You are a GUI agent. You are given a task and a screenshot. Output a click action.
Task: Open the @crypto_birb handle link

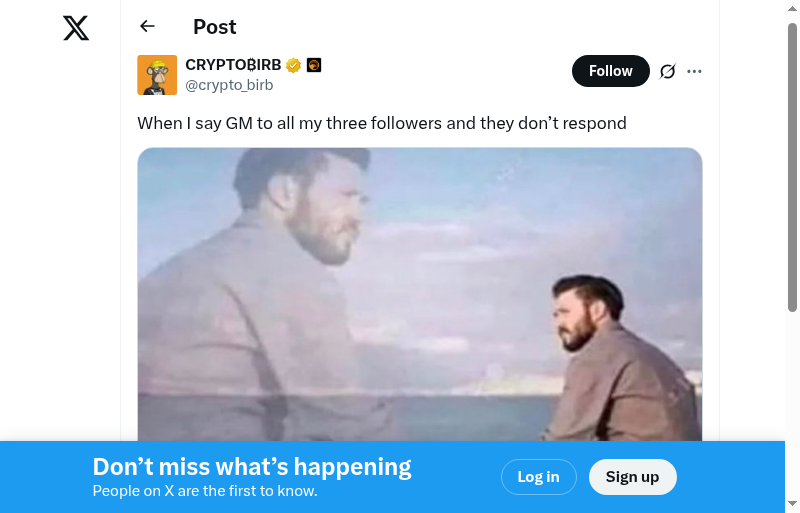pos(229,85)
